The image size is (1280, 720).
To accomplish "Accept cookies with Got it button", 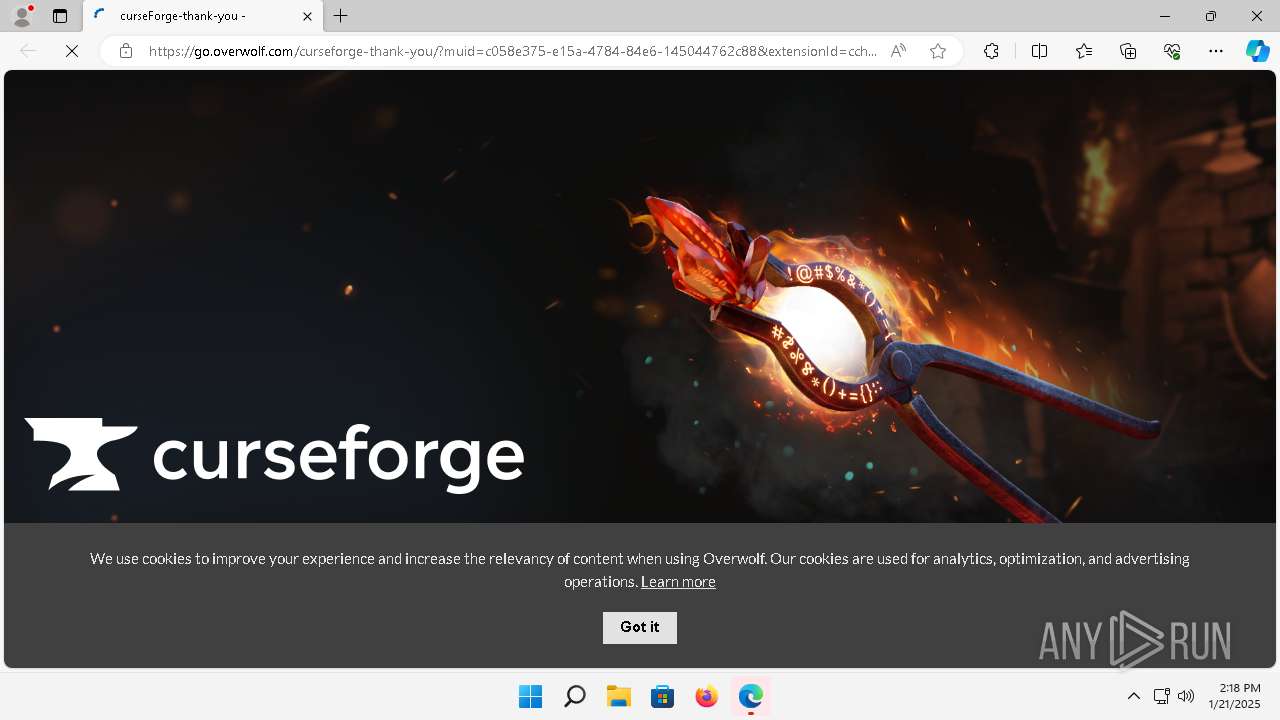I will click(640, 628).
